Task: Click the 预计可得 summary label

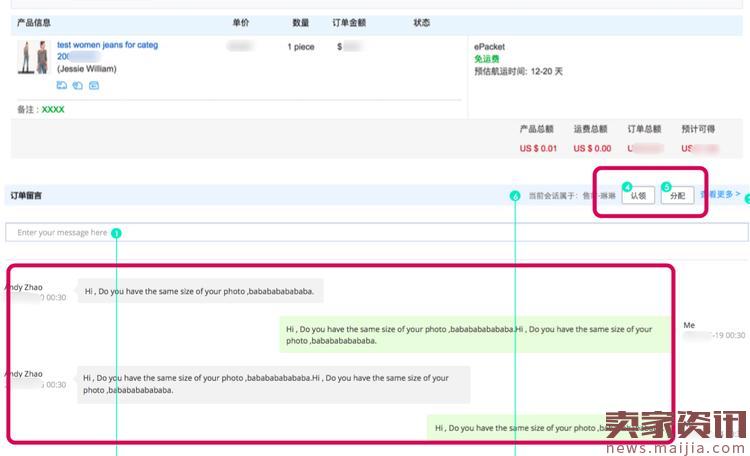Action: pyautogui.click(x=698, y=129)
